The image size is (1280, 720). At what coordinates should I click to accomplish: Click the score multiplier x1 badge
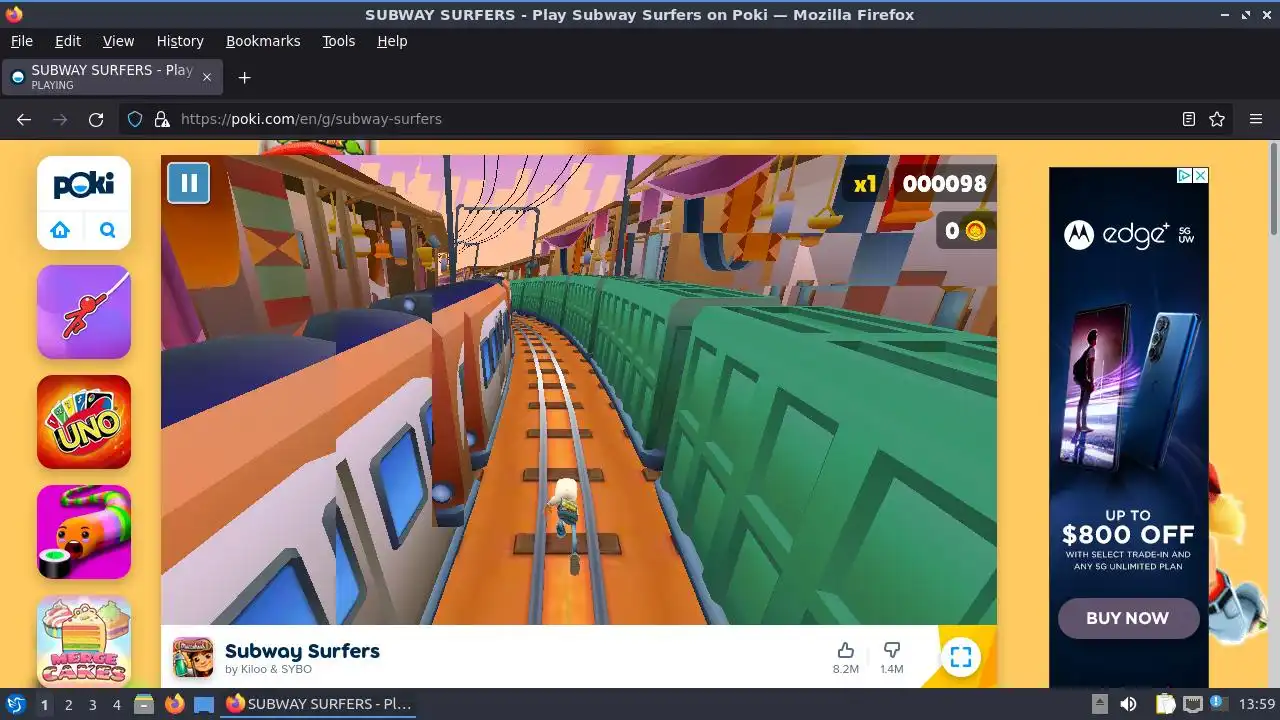[x=865, y=184]
